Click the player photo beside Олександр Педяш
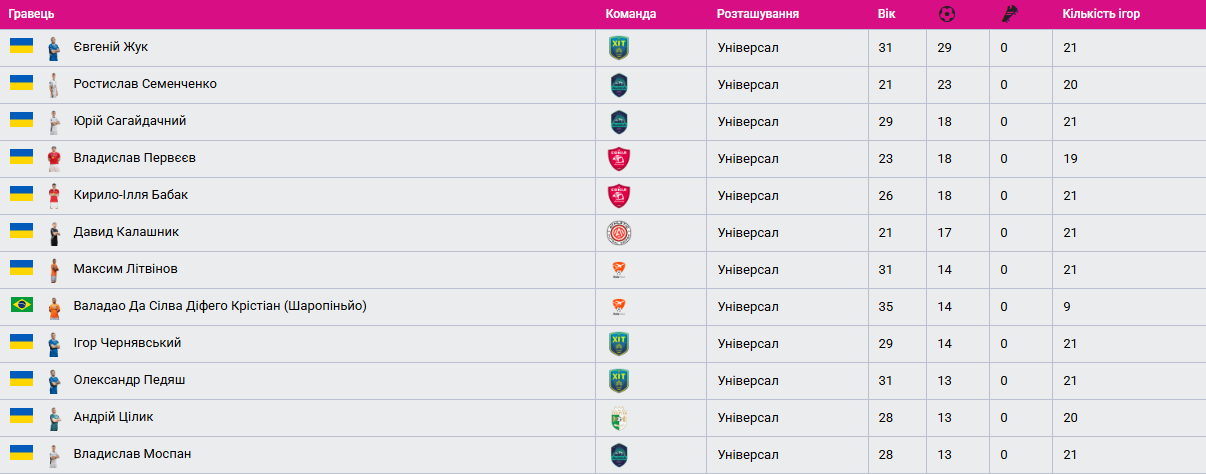The image size is (1206, 474). point(54,380)
